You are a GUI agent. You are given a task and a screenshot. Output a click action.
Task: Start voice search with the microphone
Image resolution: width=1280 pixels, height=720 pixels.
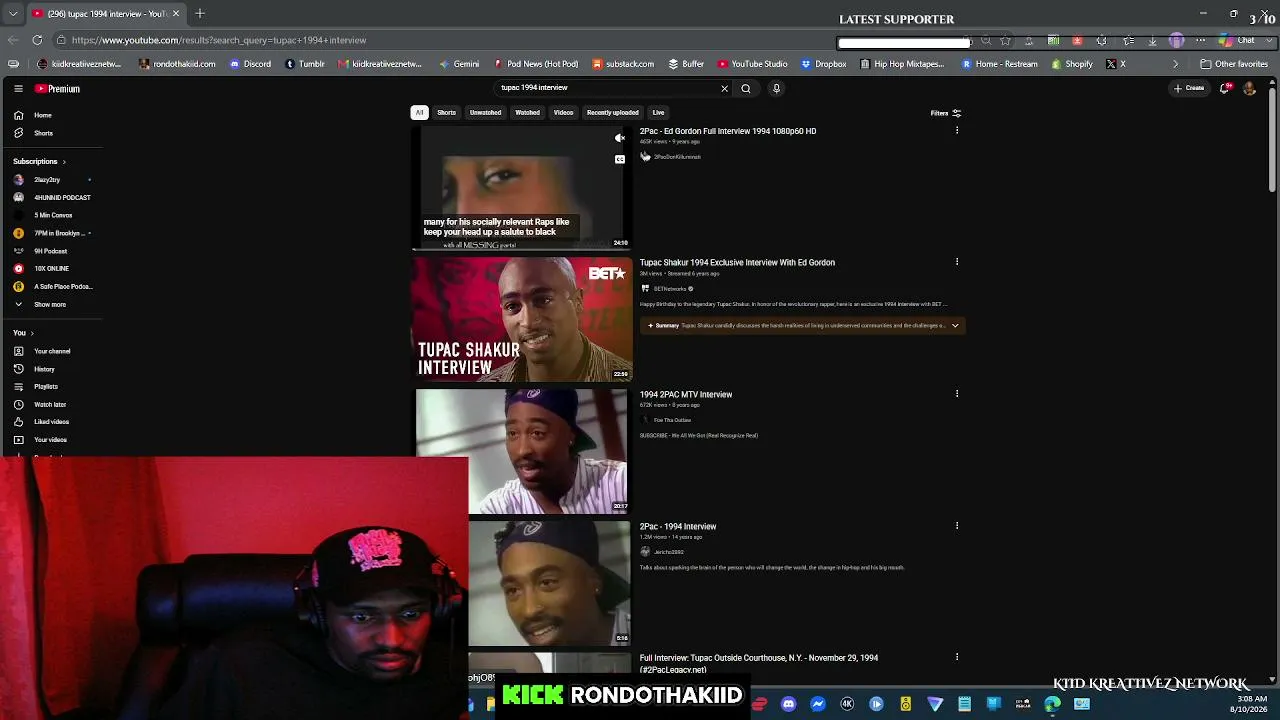776,88
